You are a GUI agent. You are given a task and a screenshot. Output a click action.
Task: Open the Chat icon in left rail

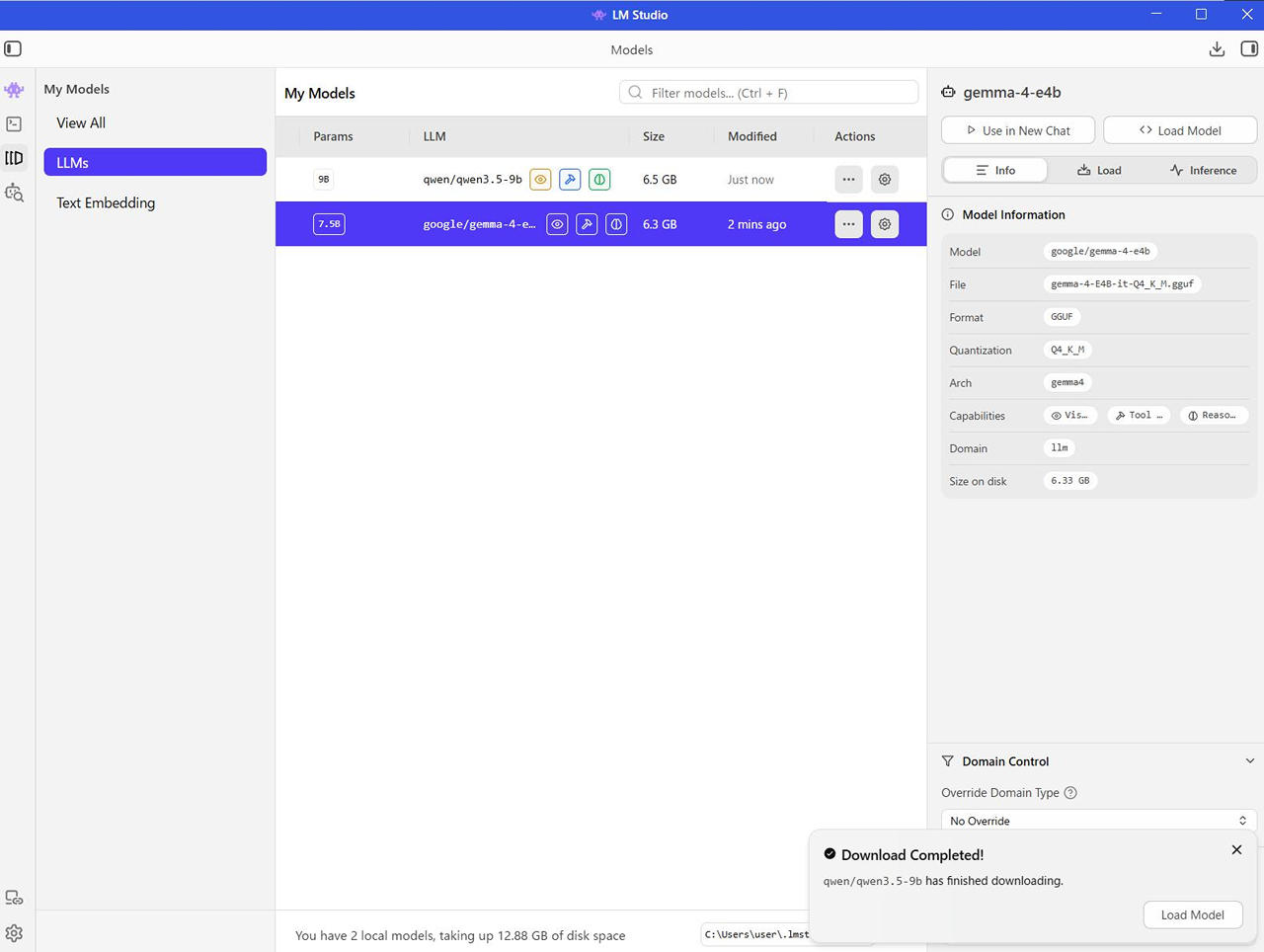coord(14,90)
